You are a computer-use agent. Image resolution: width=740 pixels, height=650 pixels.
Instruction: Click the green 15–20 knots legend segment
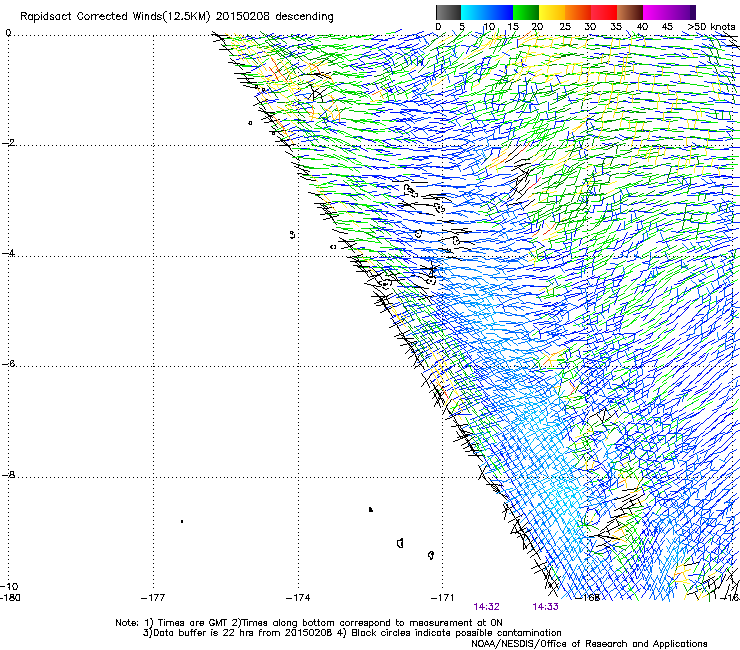pos(526,12)
